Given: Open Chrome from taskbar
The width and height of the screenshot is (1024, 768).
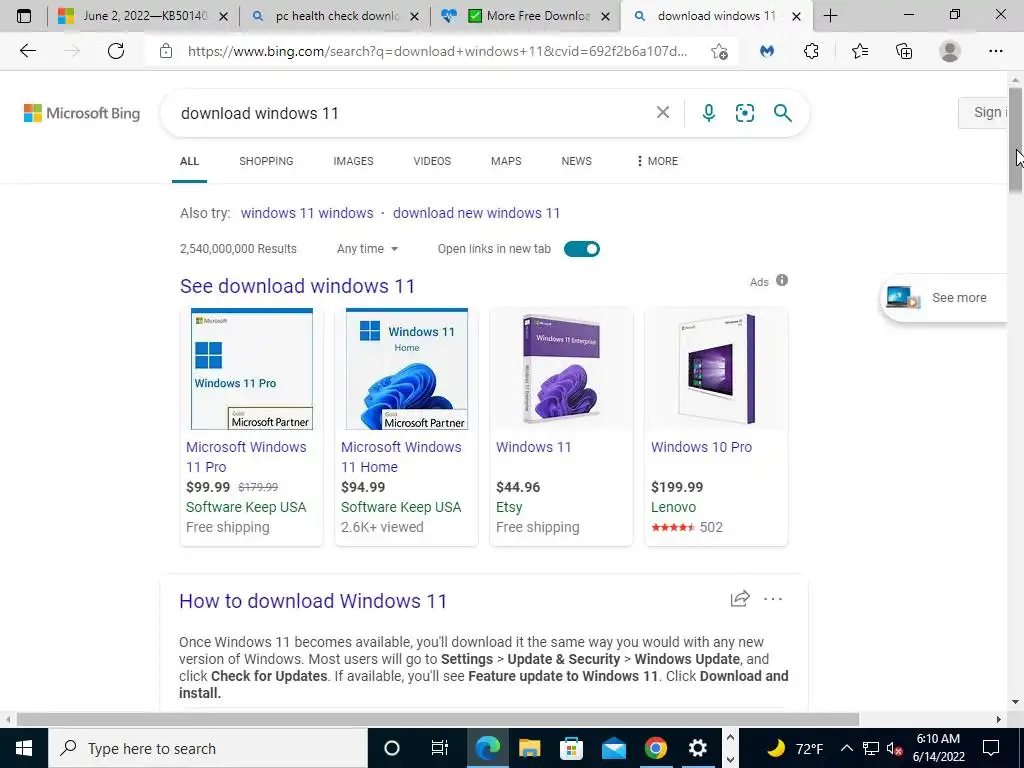Looking at the screenshot, I should pyautogui.click(x=656, y=748).
